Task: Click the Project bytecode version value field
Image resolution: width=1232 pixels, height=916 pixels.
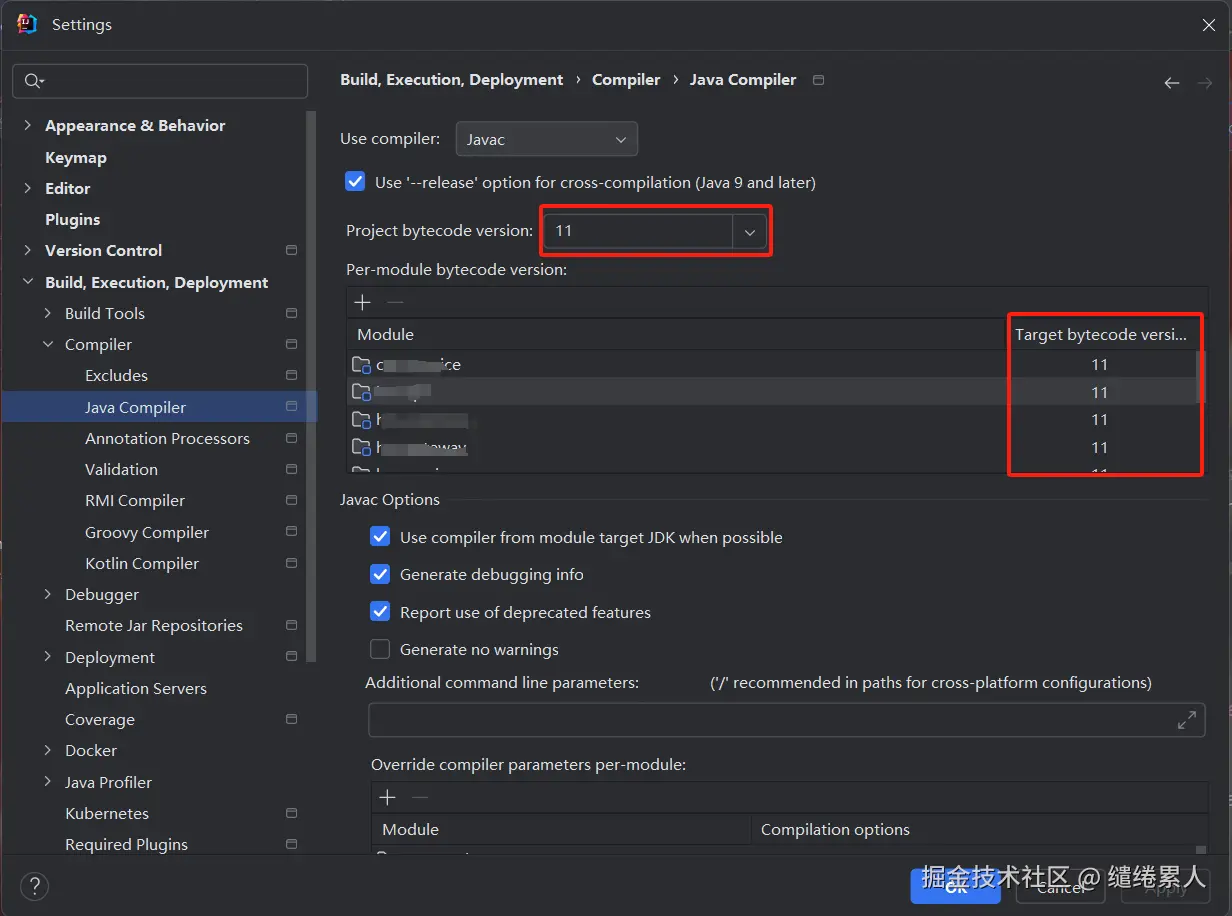Action: point(639,231)
